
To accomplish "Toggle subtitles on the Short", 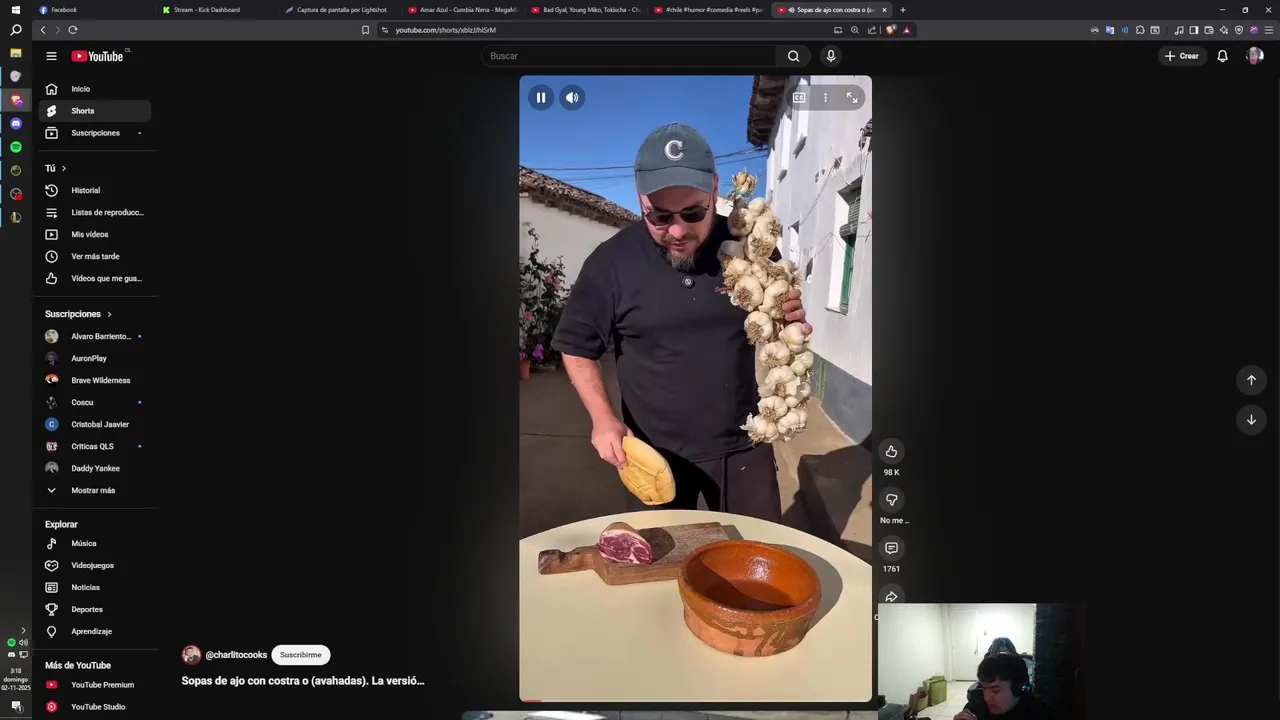I will [x=799, y=97].
